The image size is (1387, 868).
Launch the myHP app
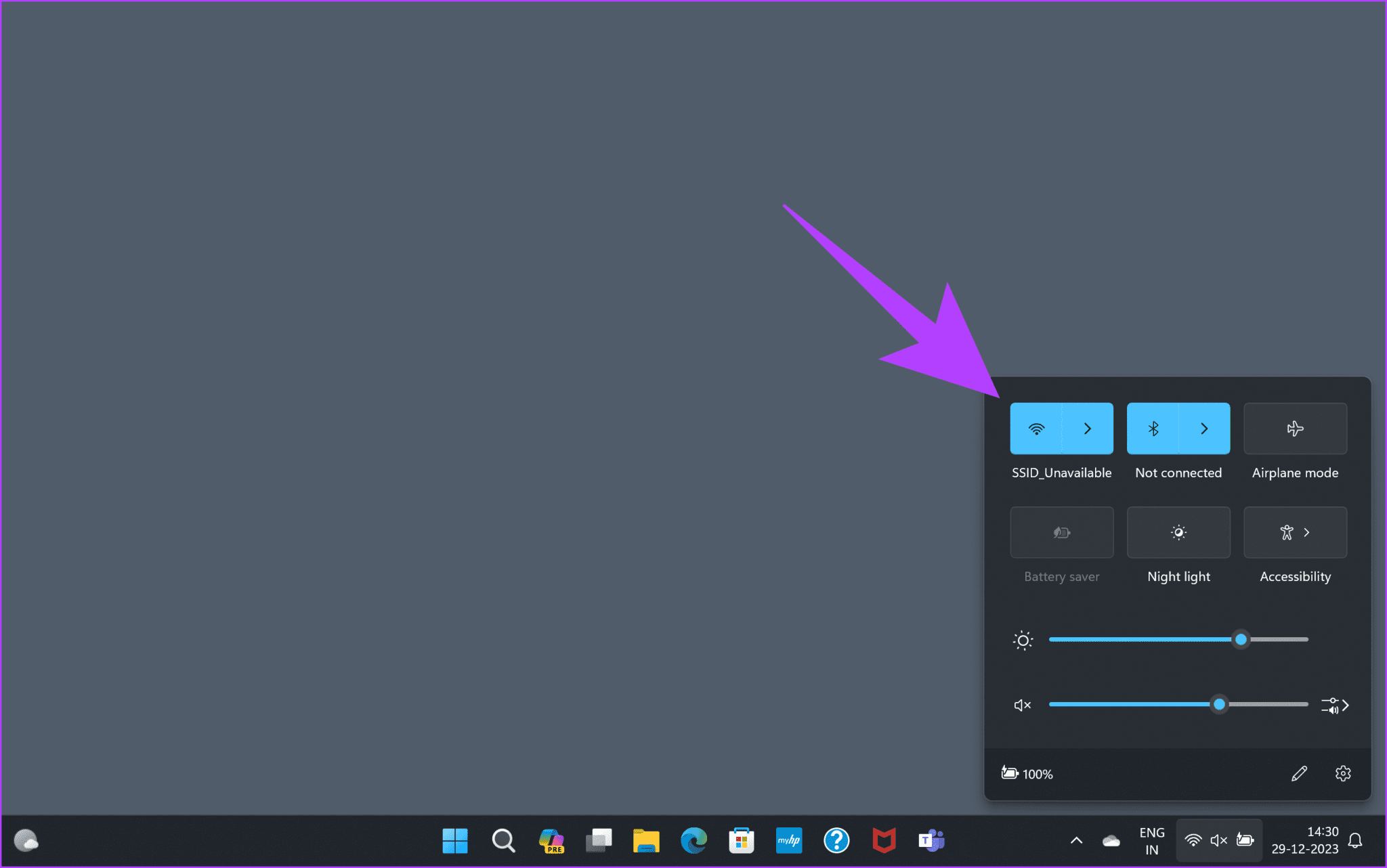pyautogui.click(x=788, y=840)
